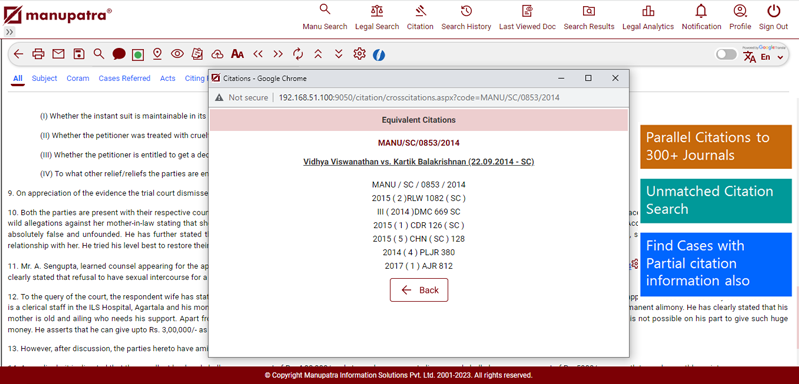Open Last Viewed Doc icon
Screen dimensions: 800x384
527,17
